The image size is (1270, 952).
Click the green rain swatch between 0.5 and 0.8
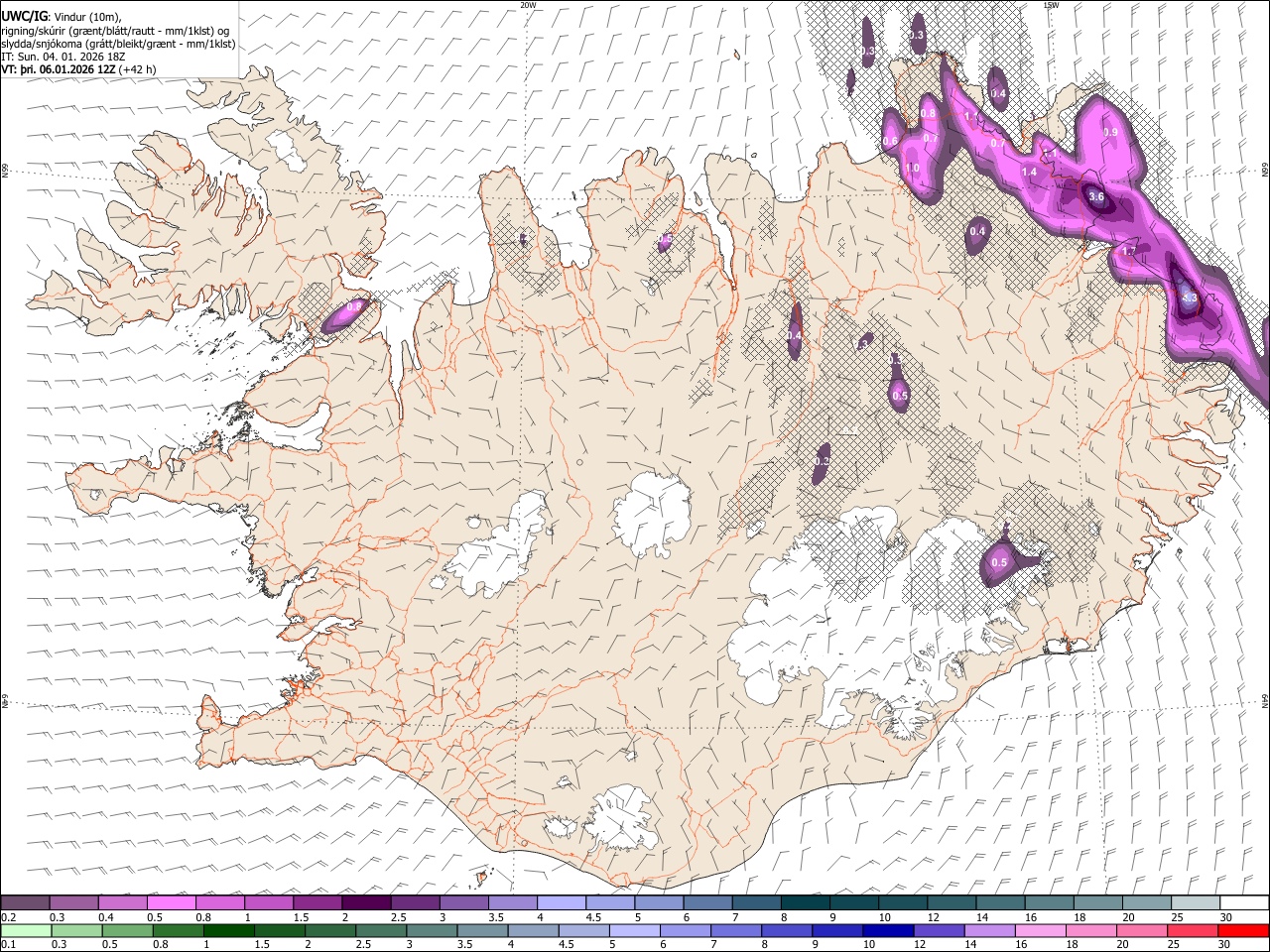[x=128, y=930]
